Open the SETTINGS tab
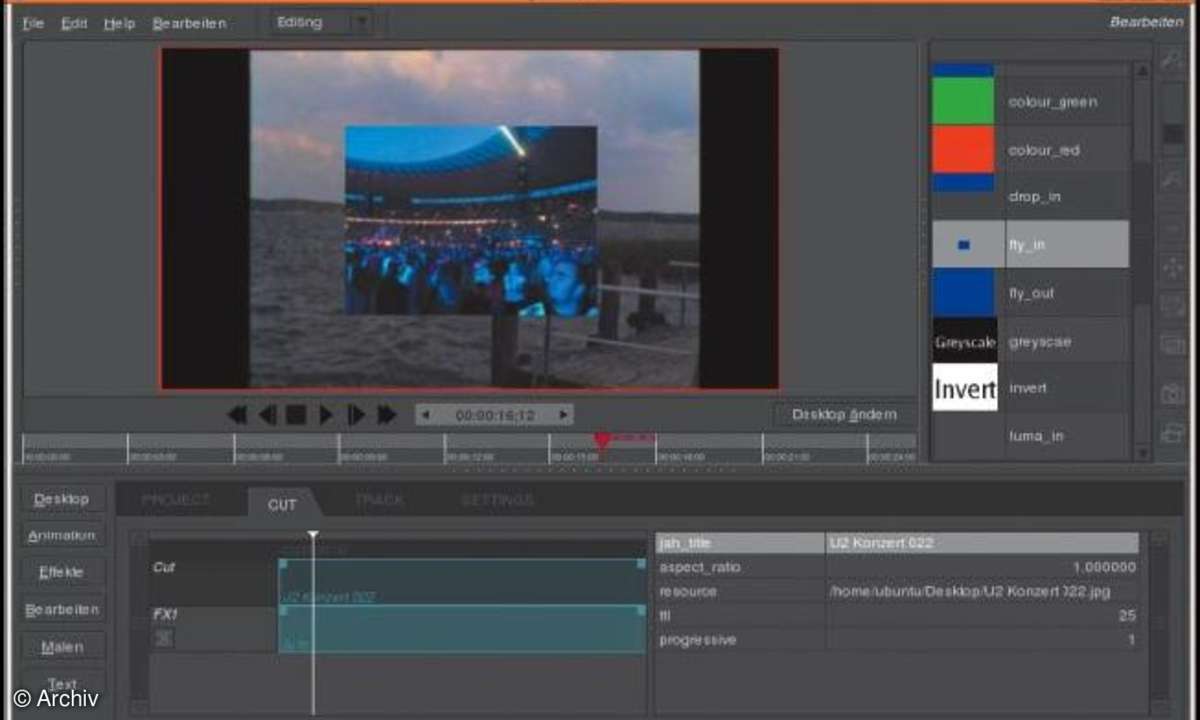 (498, 500)
